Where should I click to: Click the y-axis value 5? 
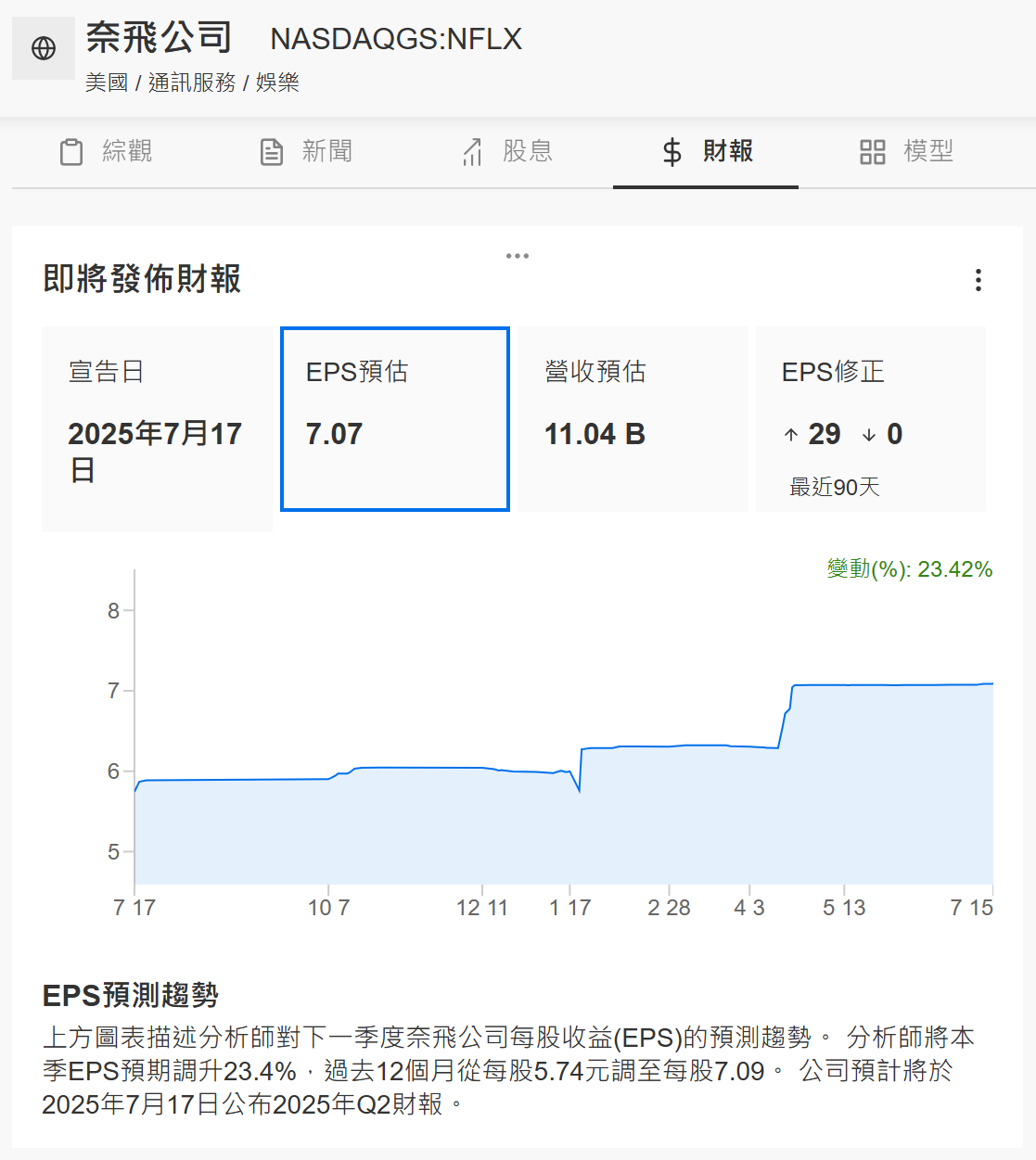click(x=114, y=851)
